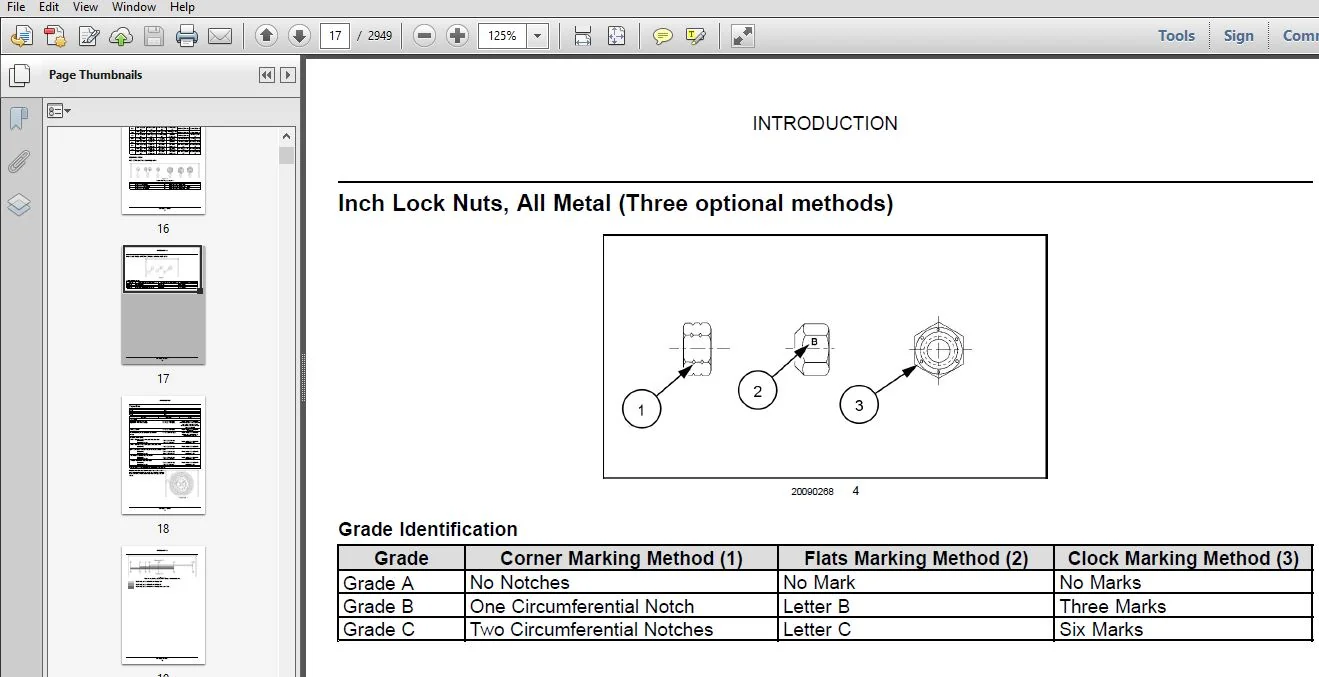
Task: Go to next page with down arrow
Action: [299, 36]
